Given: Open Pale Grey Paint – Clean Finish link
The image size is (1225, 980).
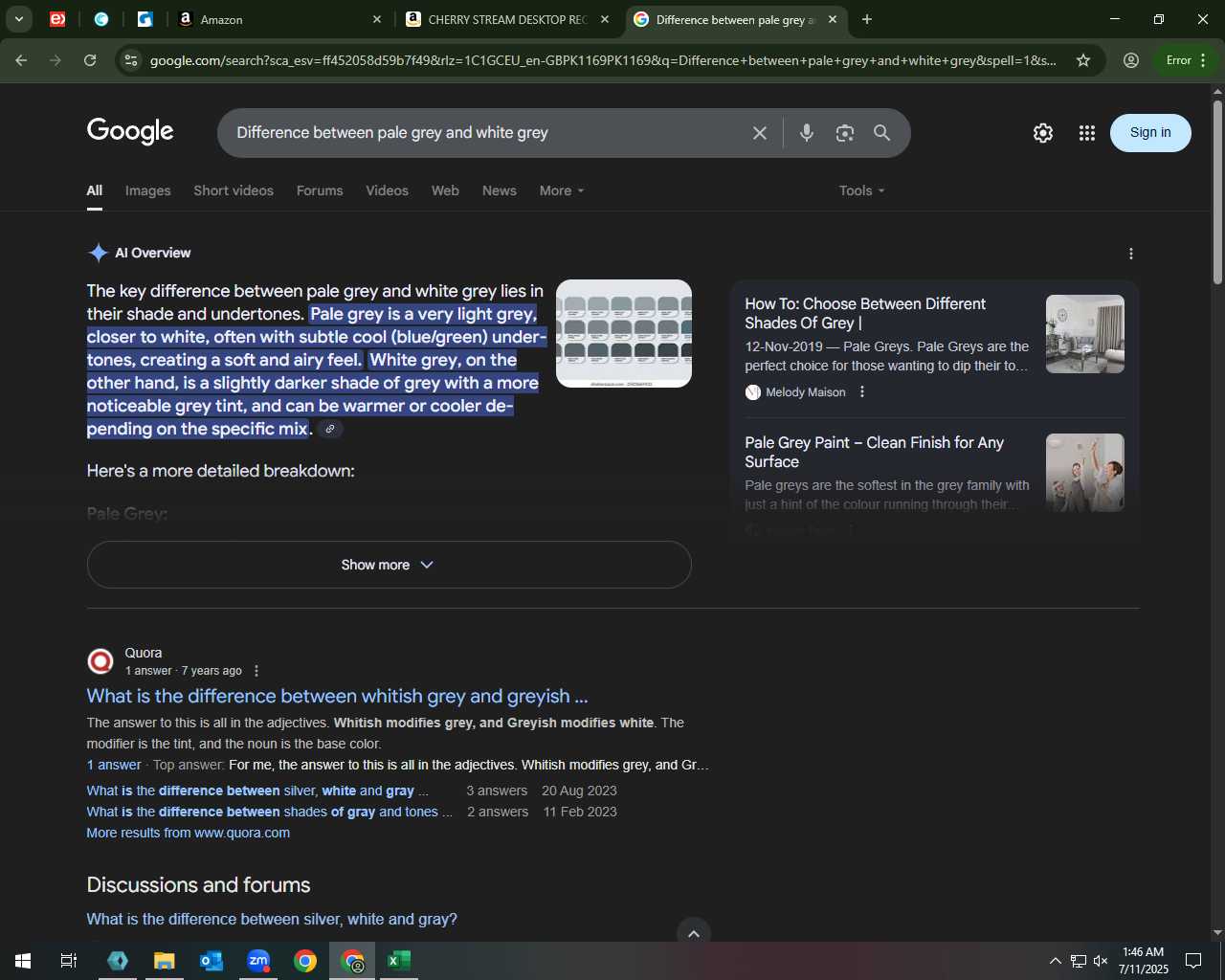Looking at the screenshot, I should coord(874,452).
